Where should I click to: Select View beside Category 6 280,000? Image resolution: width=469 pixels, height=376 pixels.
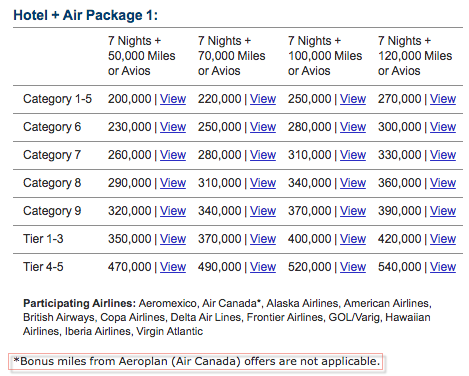[353, 127]
